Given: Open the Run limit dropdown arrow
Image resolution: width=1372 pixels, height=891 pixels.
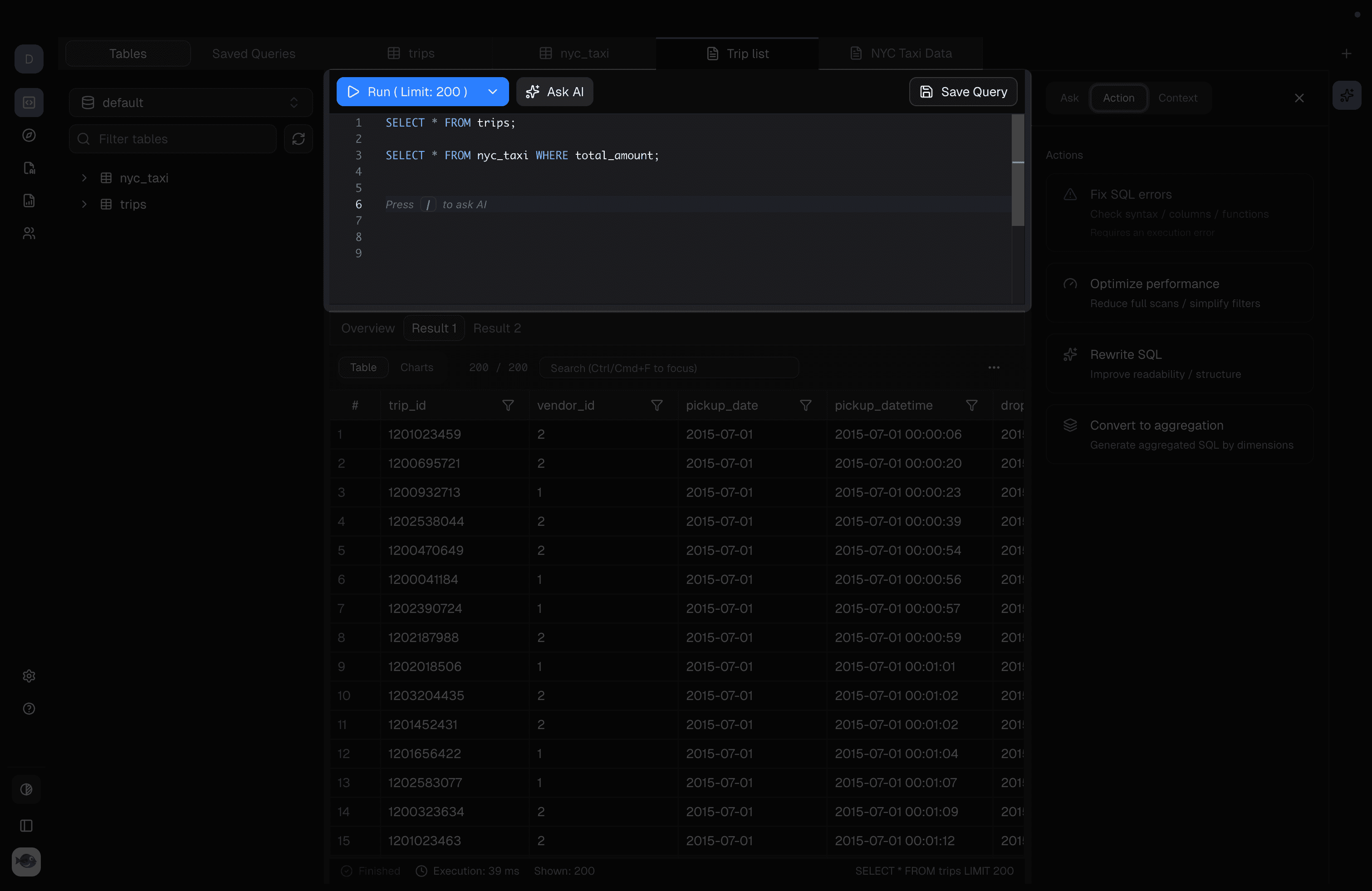Looking at the screenshot, I should [493, 92].
